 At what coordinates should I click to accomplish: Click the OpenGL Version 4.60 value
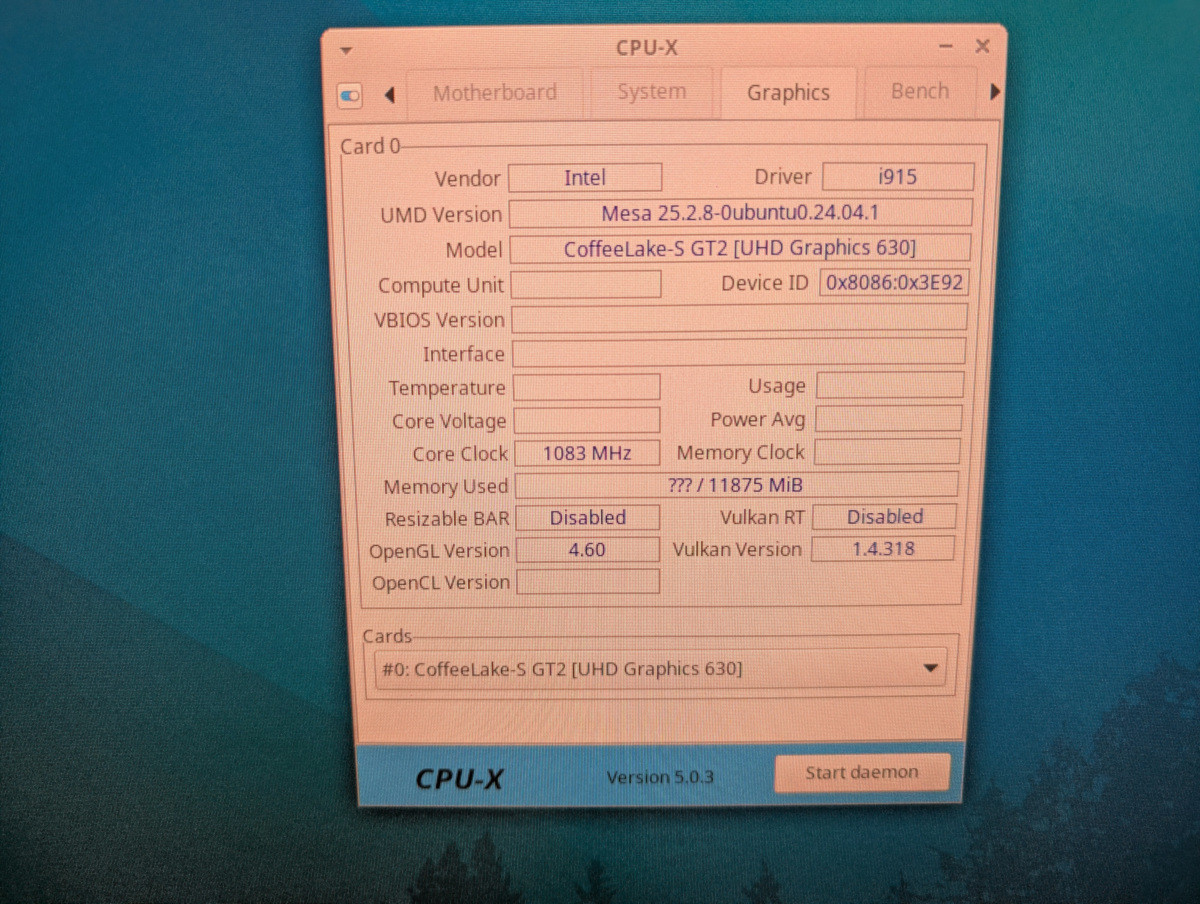[x=587, y=549]
